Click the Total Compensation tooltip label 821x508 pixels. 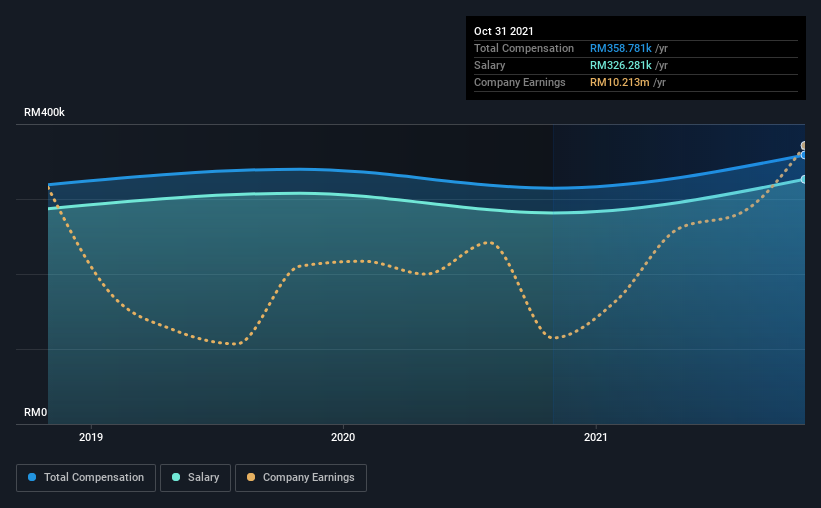[x=524, y=48]
